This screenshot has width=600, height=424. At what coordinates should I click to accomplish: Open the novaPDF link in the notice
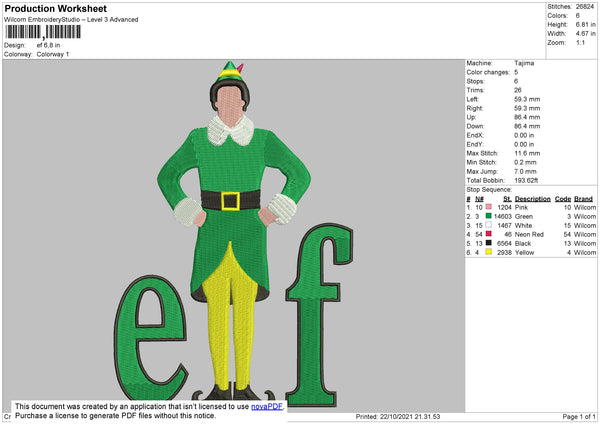point(267,406)
